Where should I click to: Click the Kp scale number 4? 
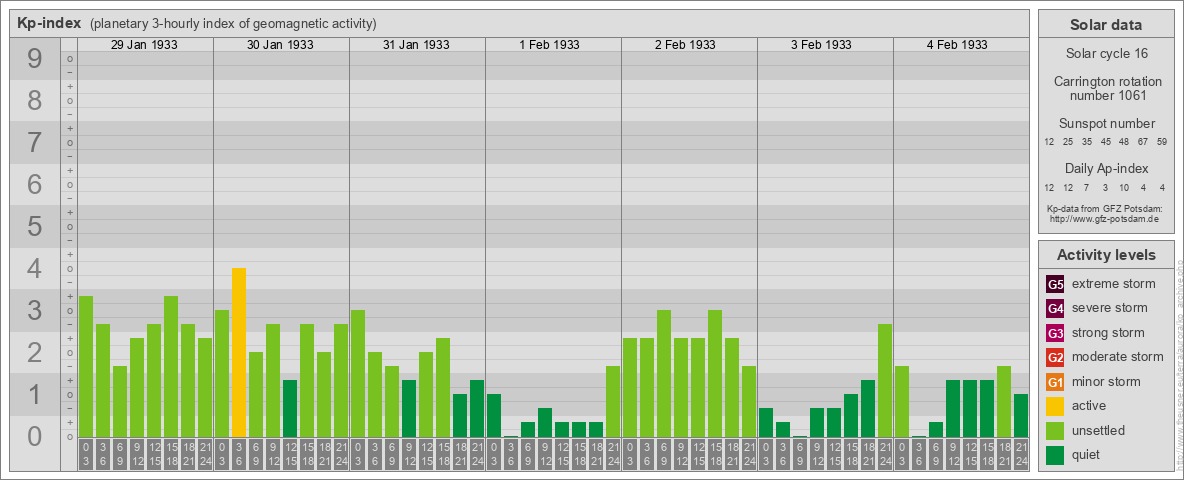click(x=34, y=269)
